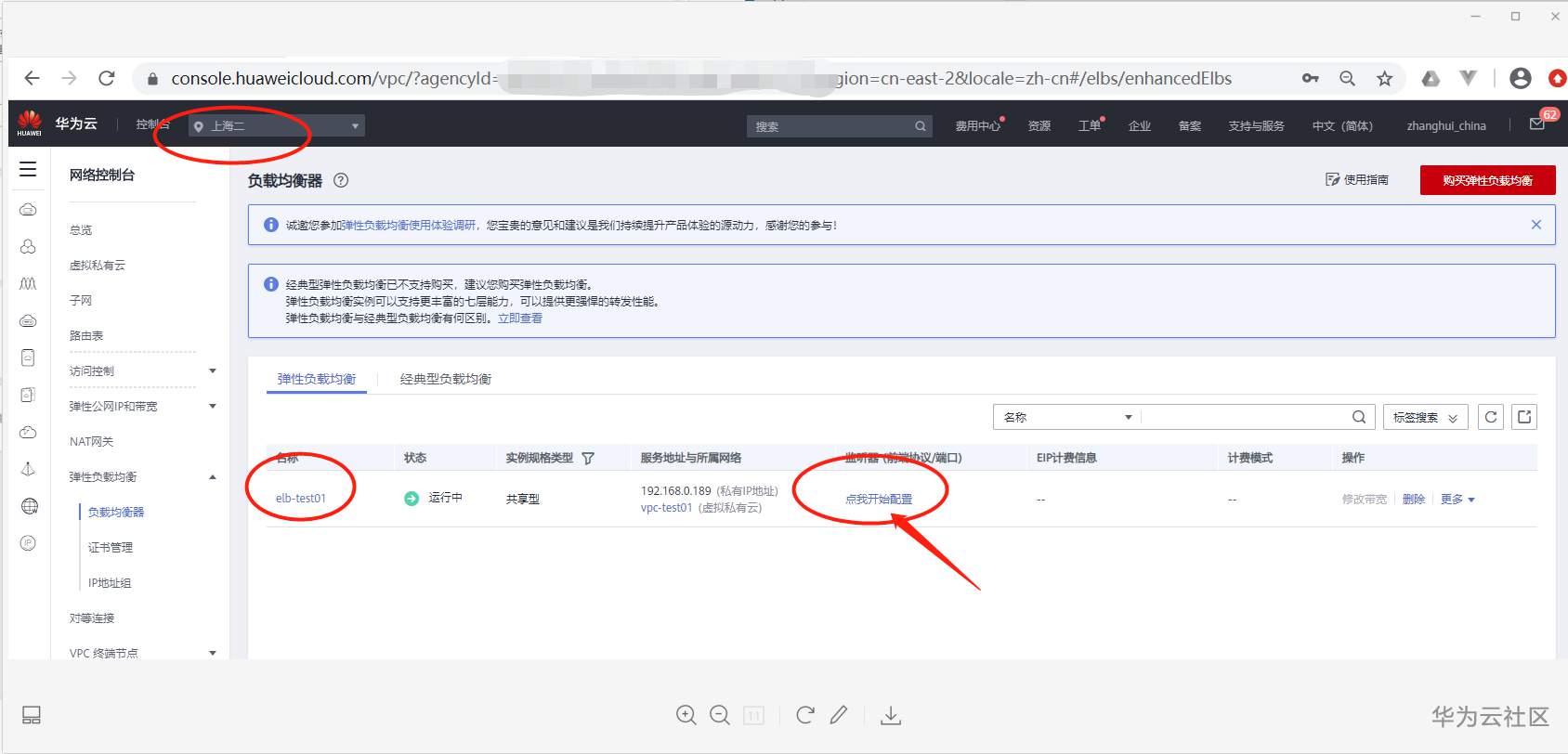The image size is (1568, 754).
Task: Go back with the browser back arrow
Action: point(32,78)
